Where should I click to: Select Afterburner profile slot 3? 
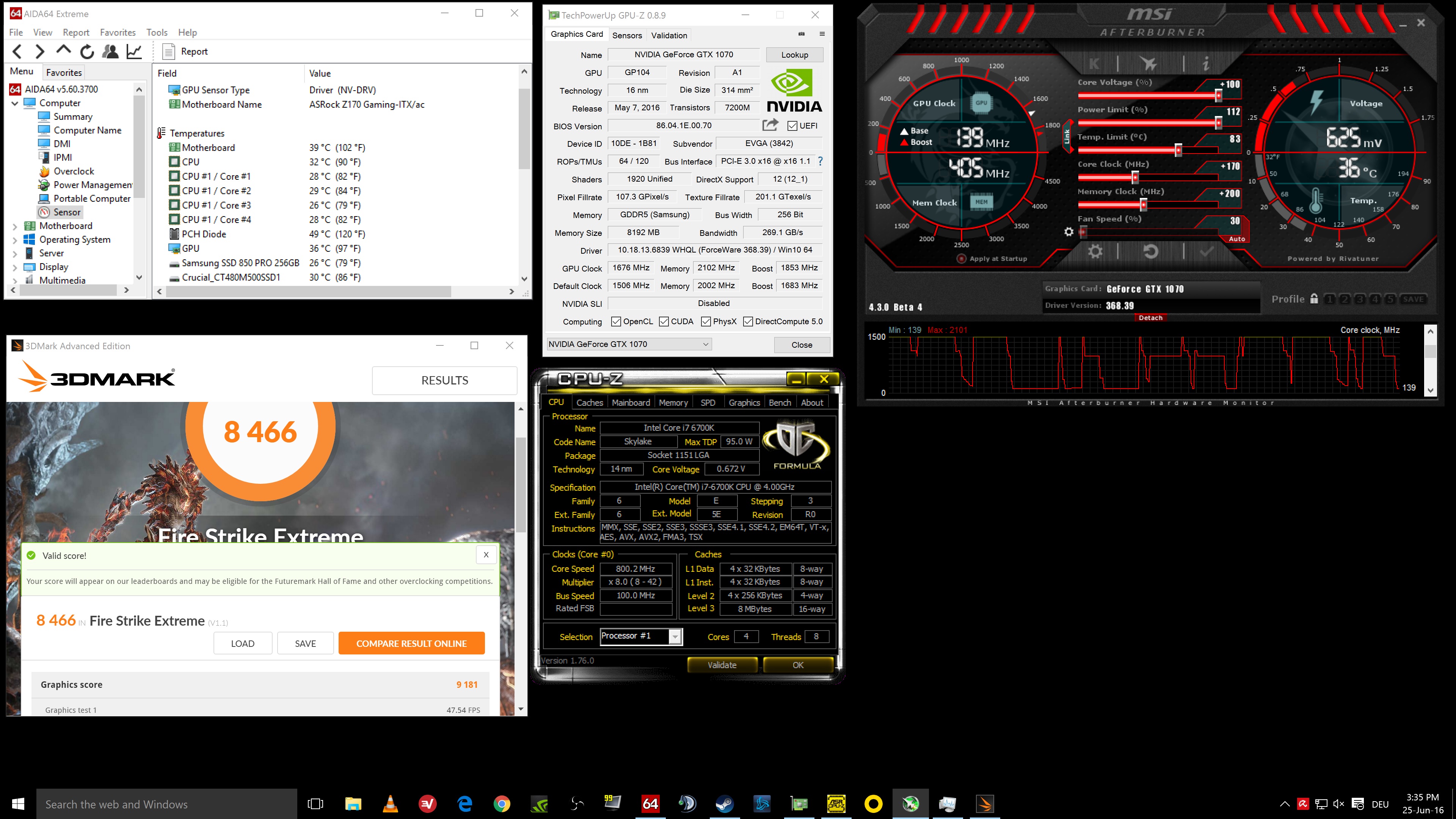[x=1360, y=299]
